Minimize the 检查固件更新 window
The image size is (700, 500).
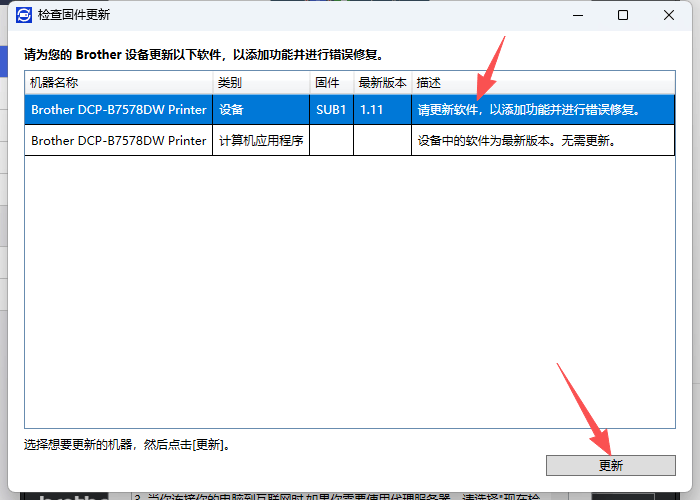[577, 15]
